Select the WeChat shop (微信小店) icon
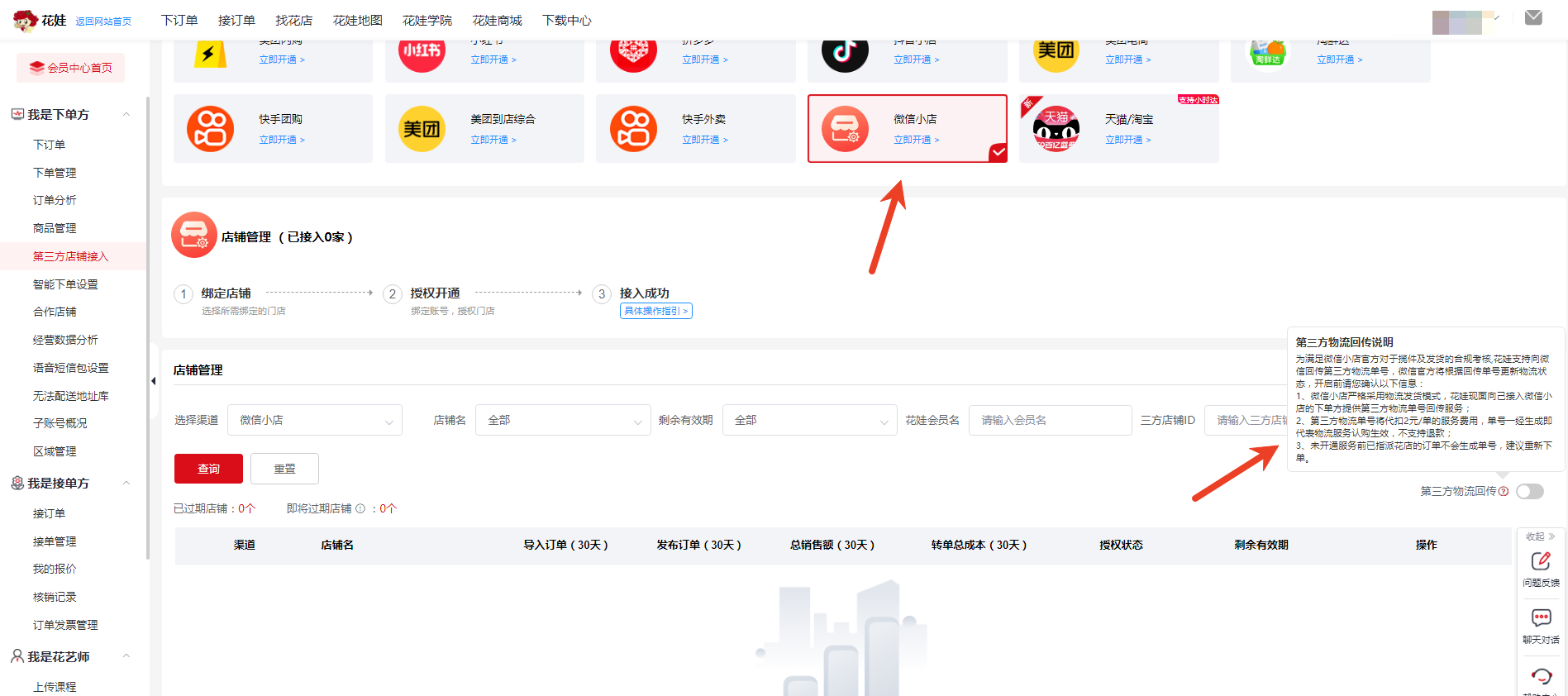Screen dimensions: 1568x696 click(x=845, y=129)
